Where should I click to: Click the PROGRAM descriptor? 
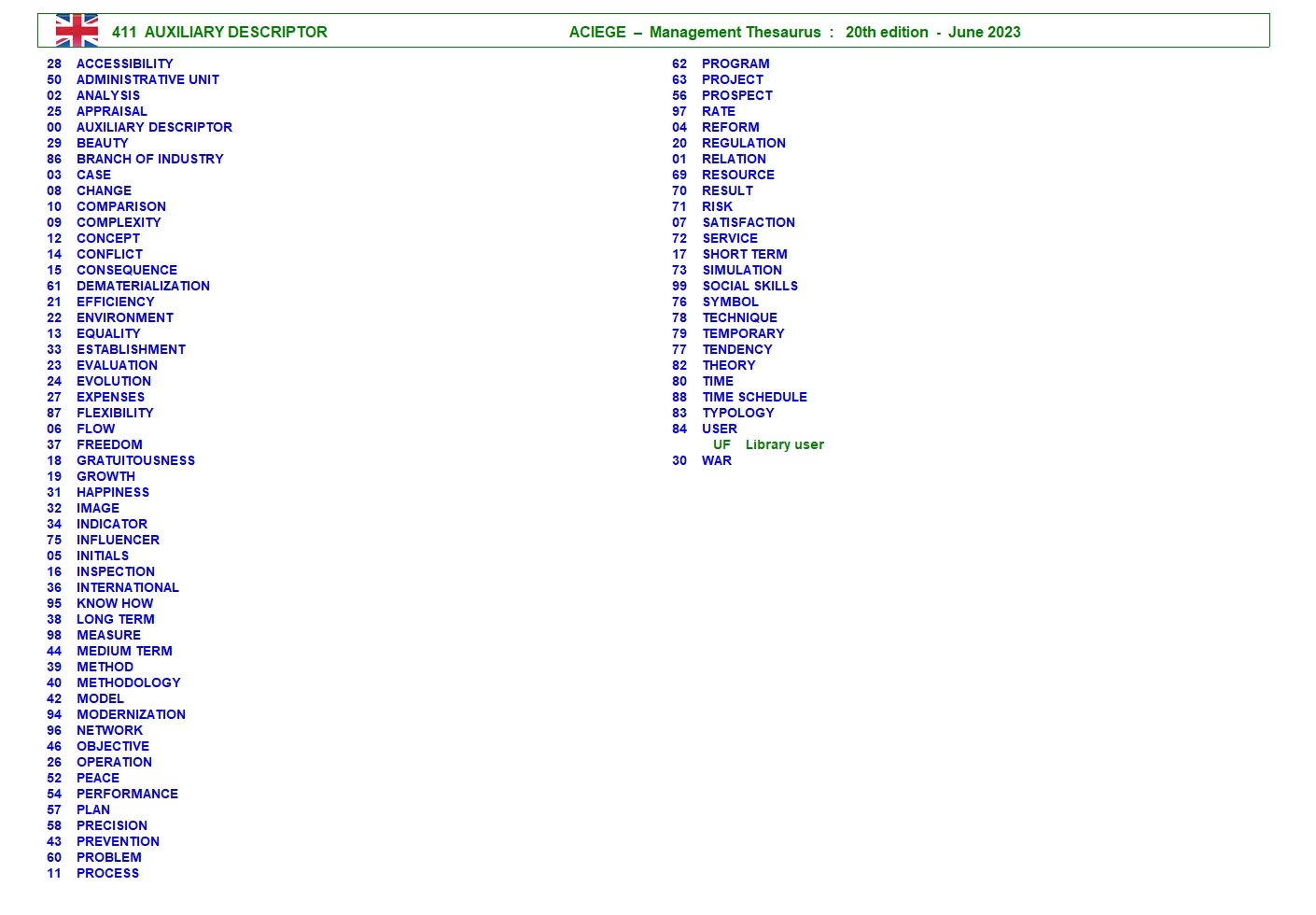[735, 63]
